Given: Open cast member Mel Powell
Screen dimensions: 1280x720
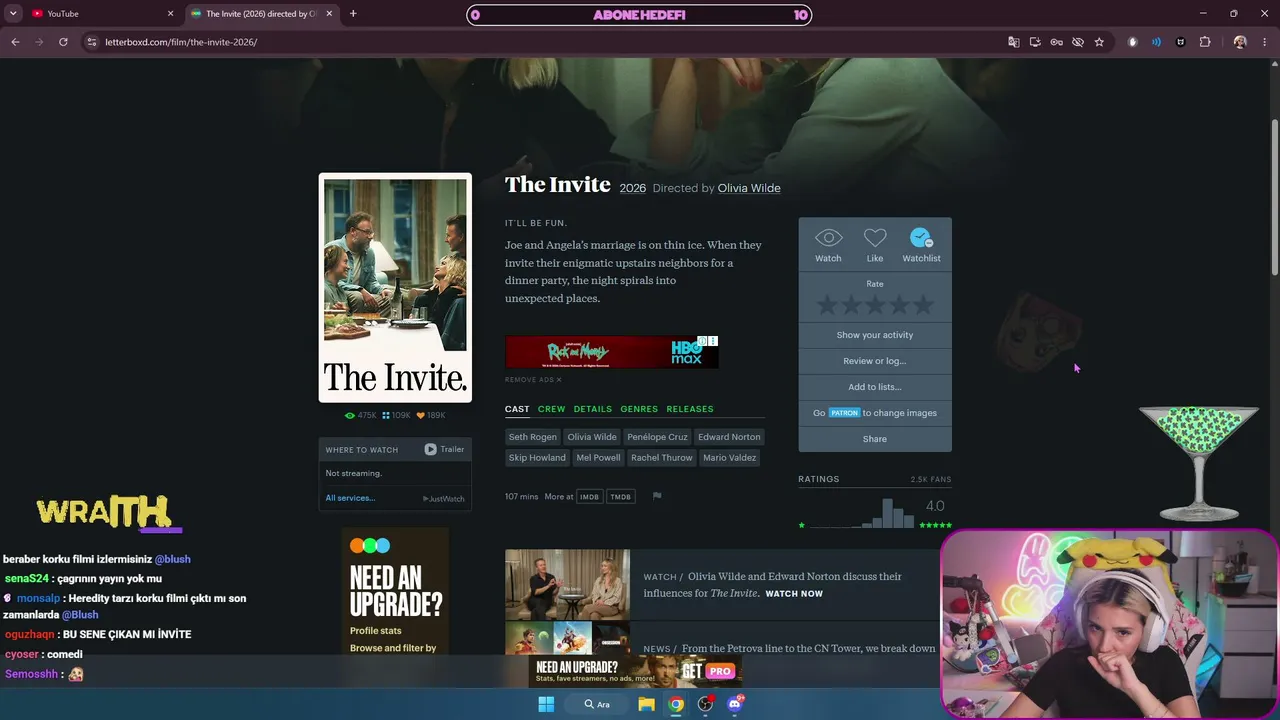Looking at the screenshot, I should 598,458.
